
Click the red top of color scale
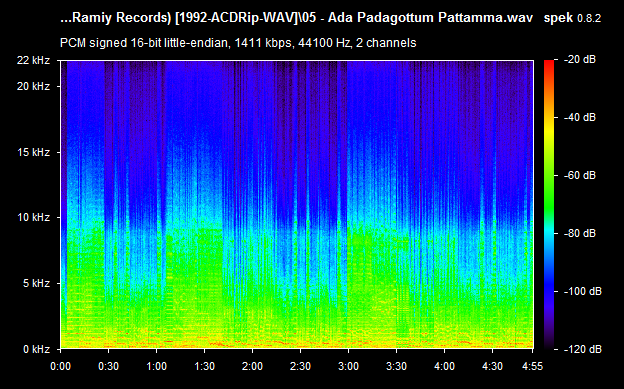coord(549,65)
